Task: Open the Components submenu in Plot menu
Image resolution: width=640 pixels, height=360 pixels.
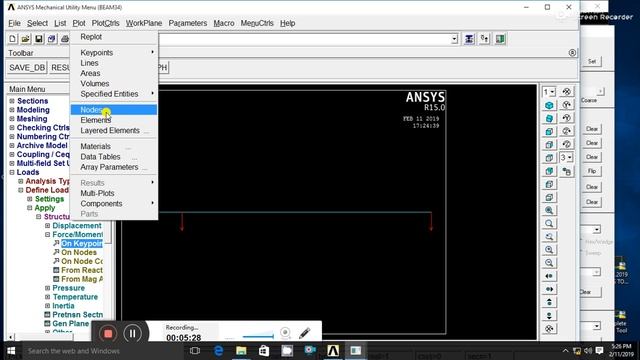Action: (114, 203)
